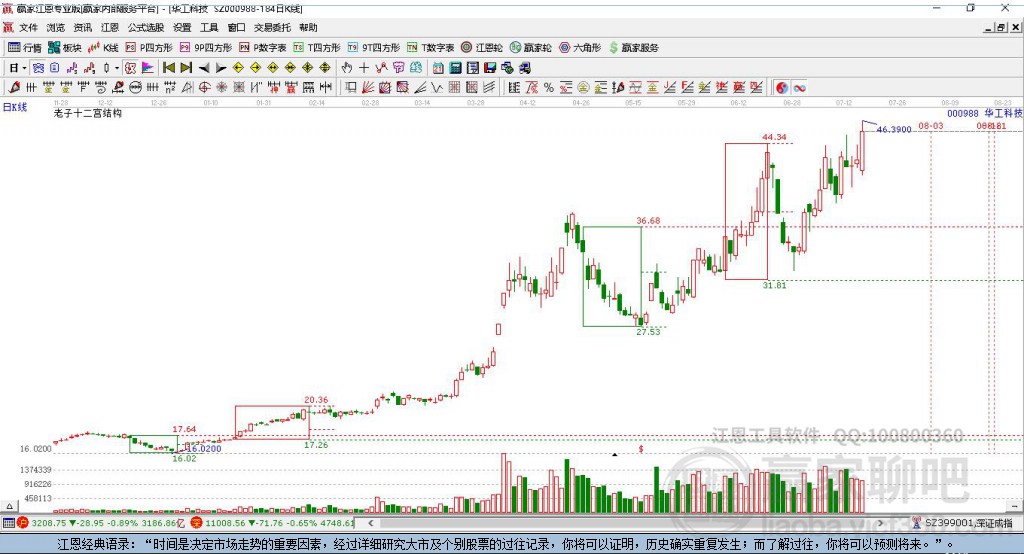The image size is (1024, 554).
Task: Open the 日 period dropdown
Action: pyautogui.click(x=18, y=68)
